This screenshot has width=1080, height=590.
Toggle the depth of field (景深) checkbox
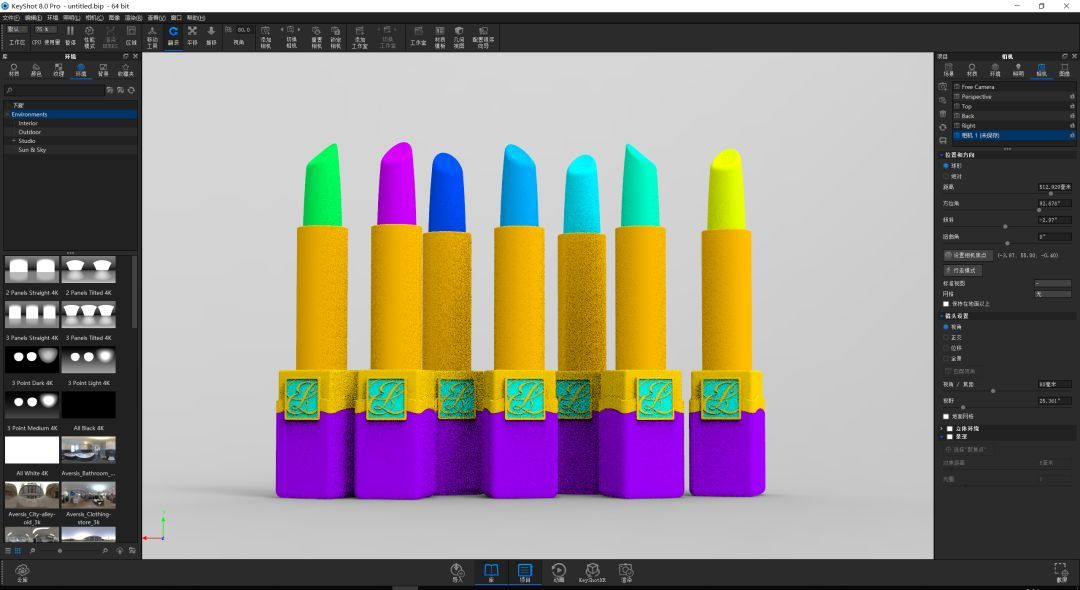pyautogui.click(x=950, y=437)
